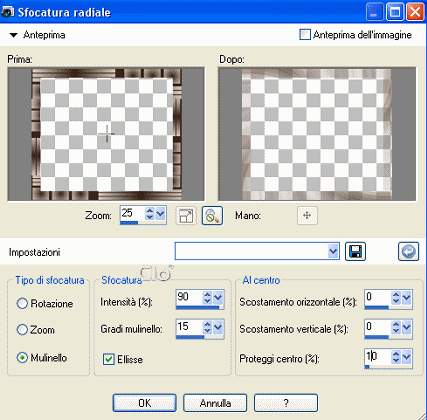Click the Paint Shop Pro title bar icon
Screen dimensions: 427x420
[7, 12]
